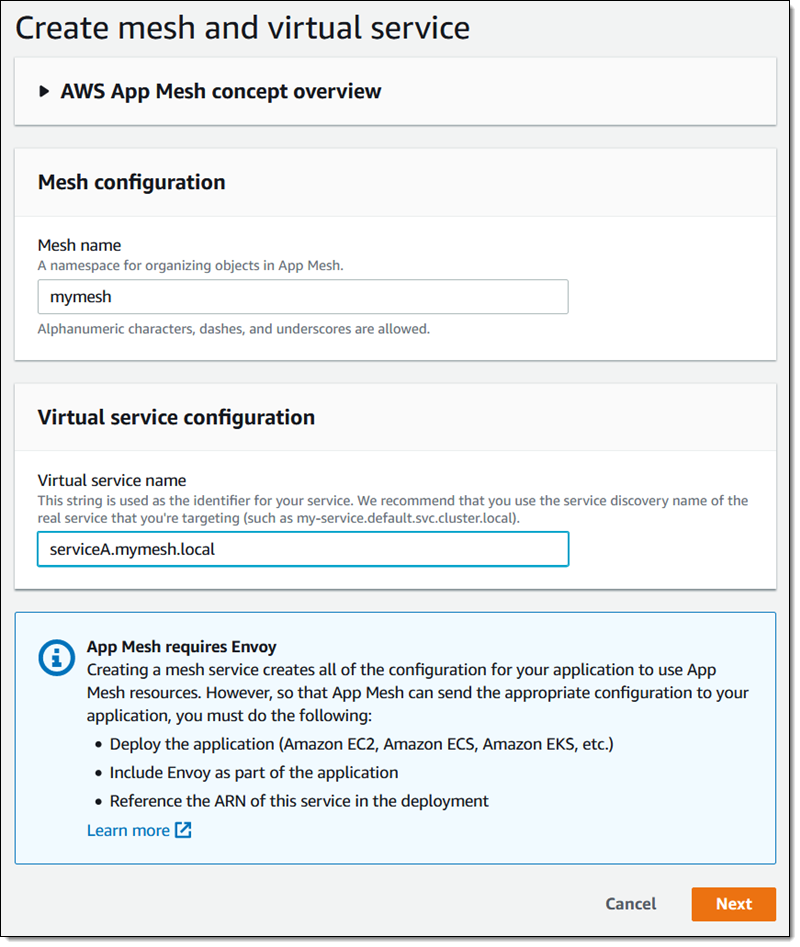800x947 pixels.
Task: Click the "Mesh configuration" section heading
Action: 131,182
